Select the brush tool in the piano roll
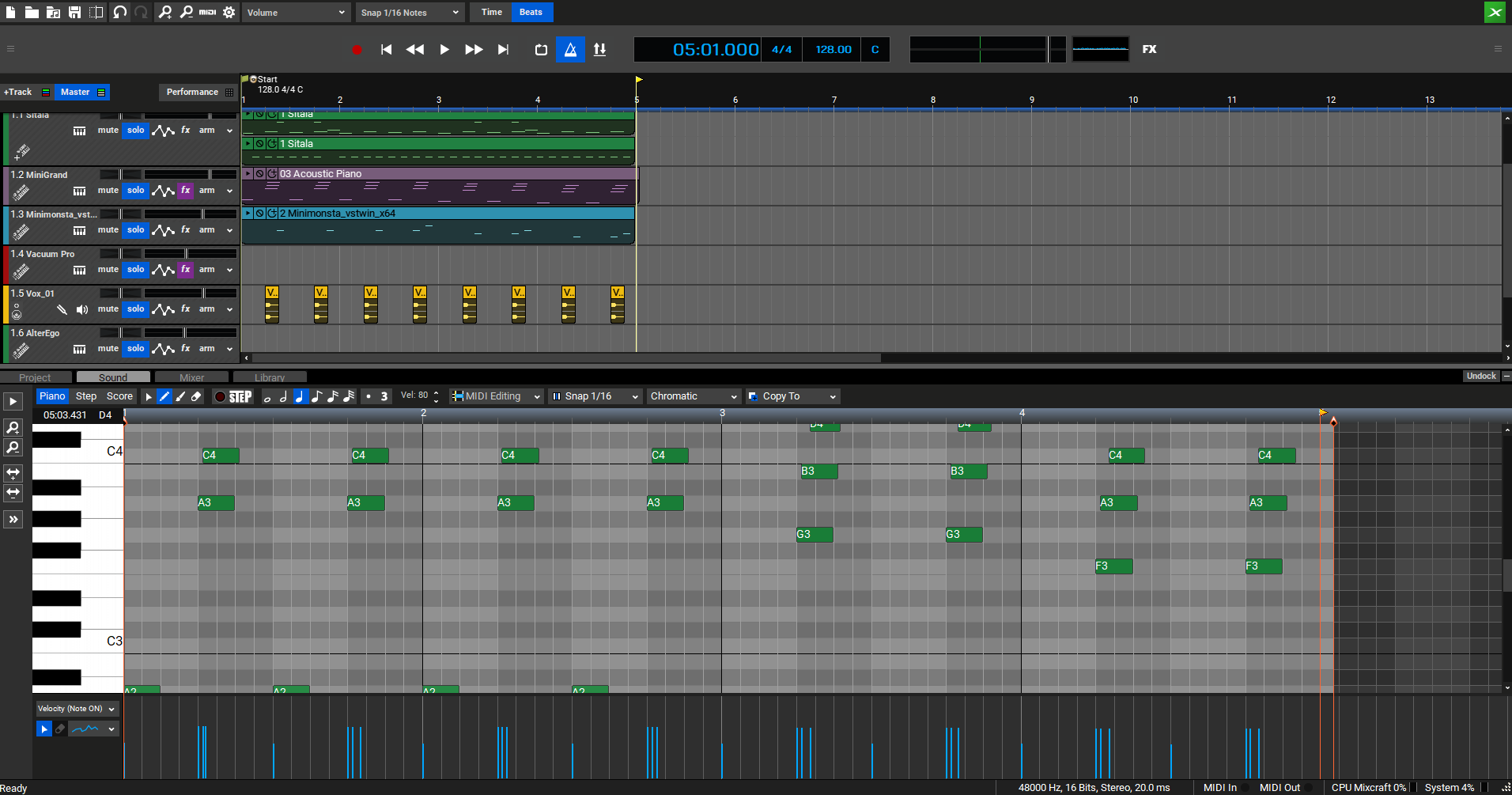 [x=180, y=396]
